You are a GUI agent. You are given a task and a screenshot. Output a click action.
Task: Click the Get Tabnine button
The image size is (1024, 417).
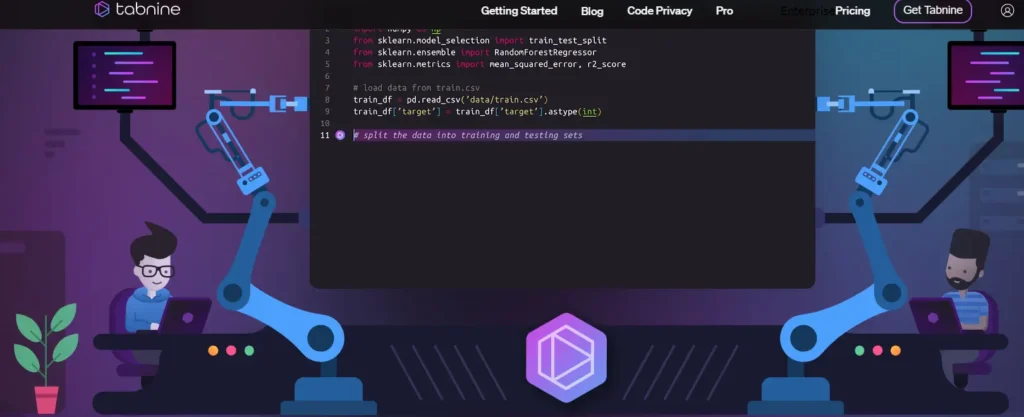pos(933,10)
